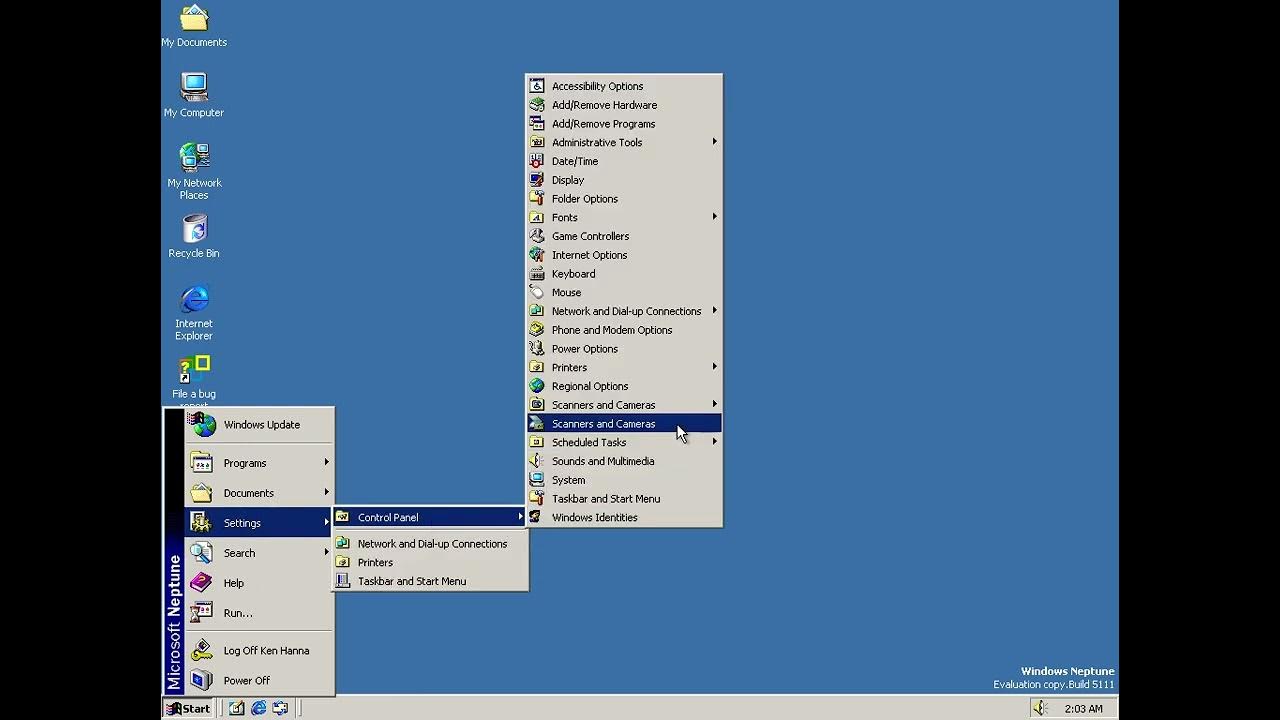Expand the Programs submenu arrow

click(x=326, y=462)
